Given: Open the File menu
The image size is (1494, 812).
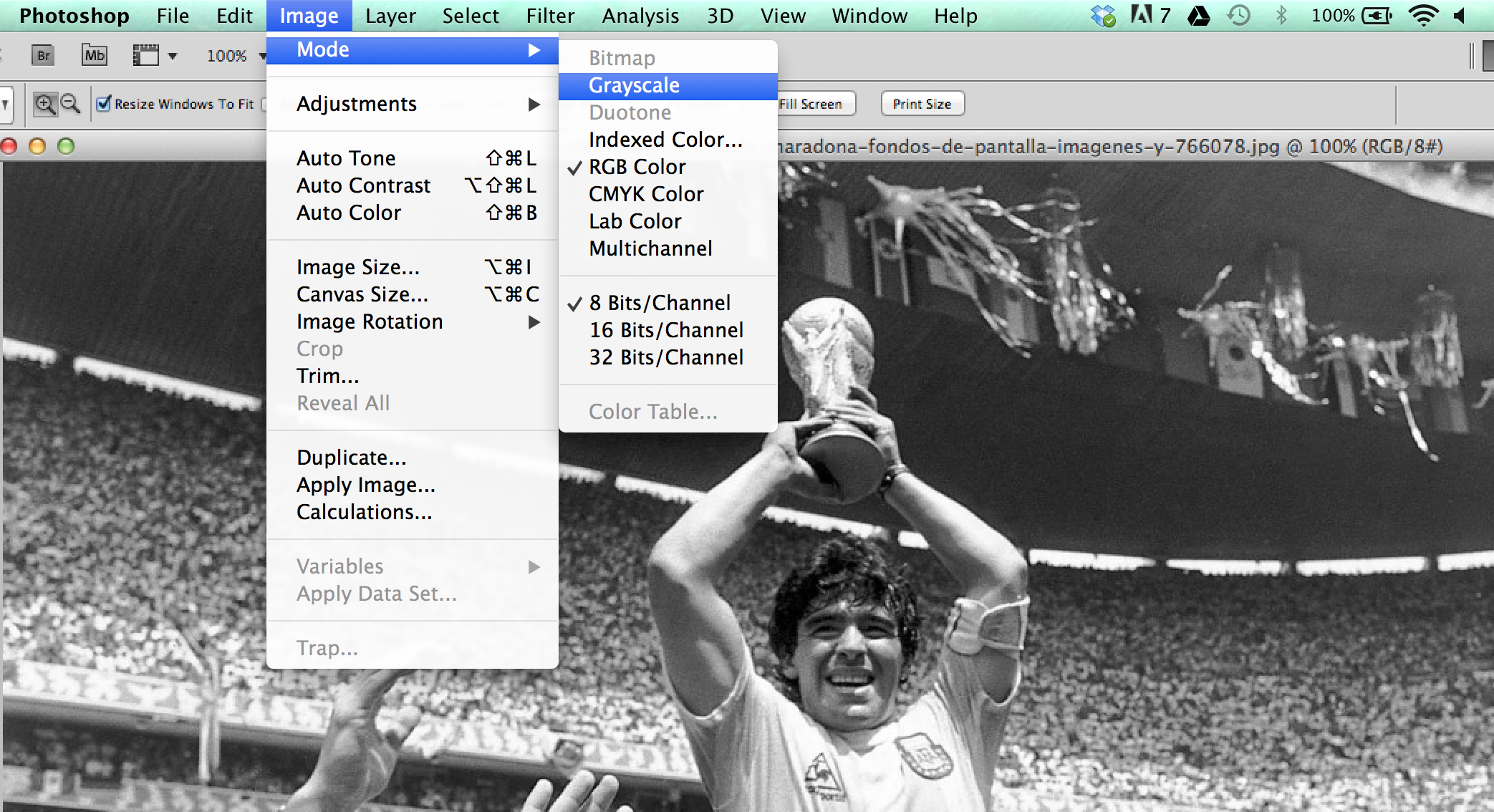Looking at the screenshot, I should click(173, 16).
